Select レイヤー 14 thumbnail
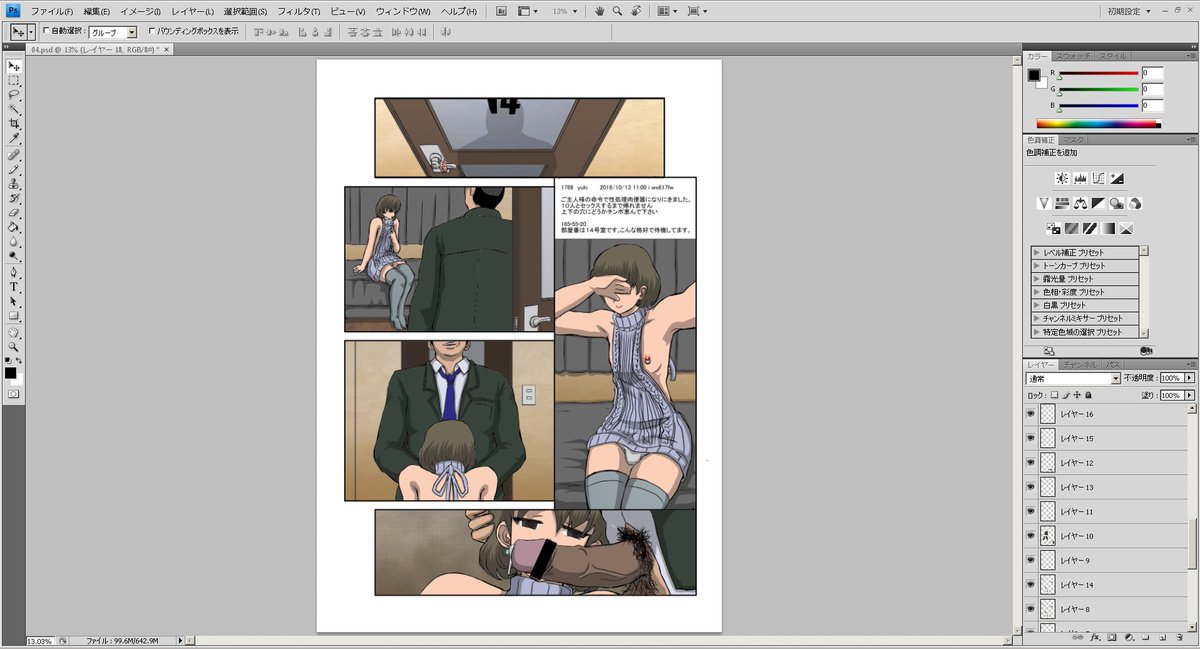 point(1048,584)
